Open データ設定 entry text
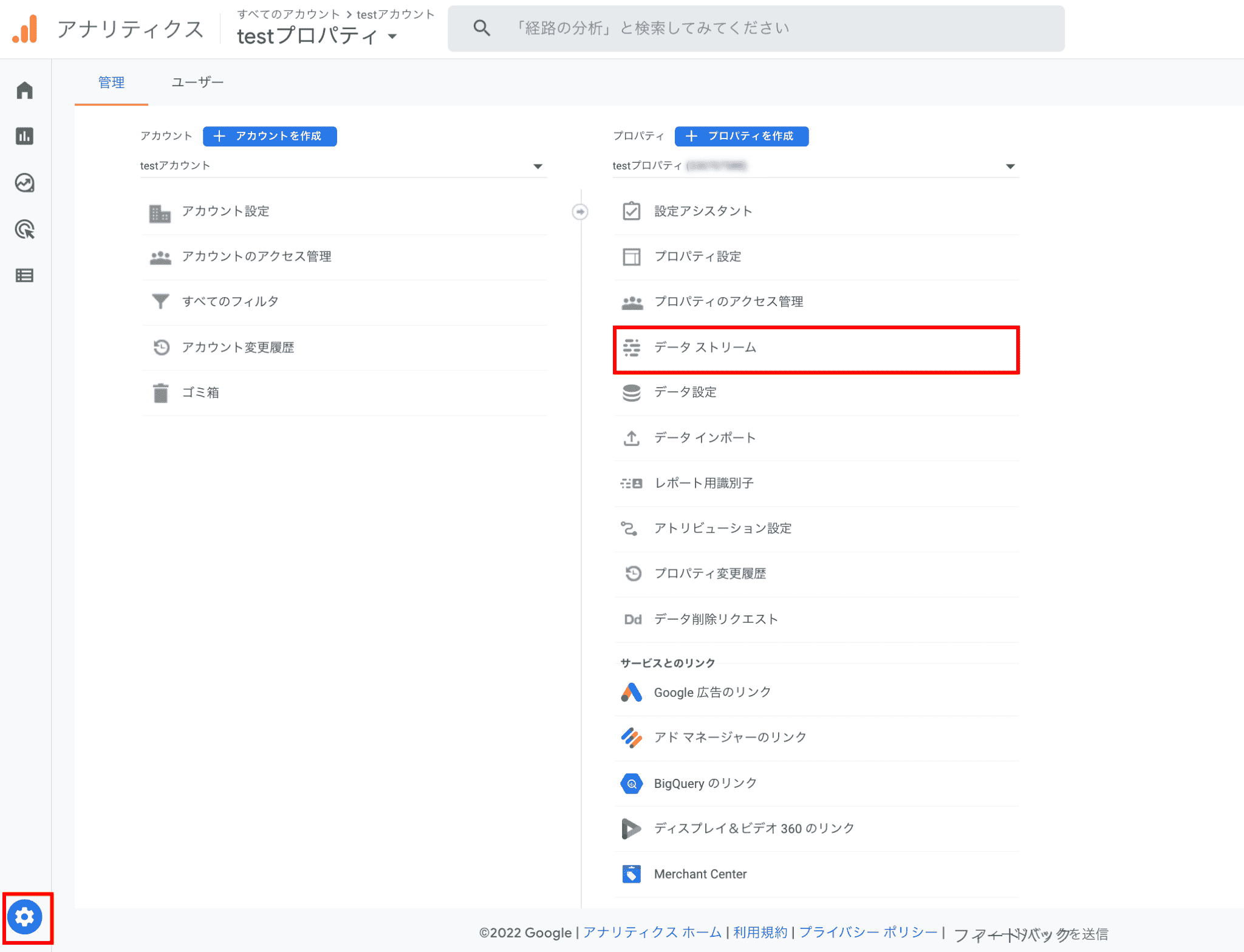Viewport: 1244px width, 952px height. 685,392
